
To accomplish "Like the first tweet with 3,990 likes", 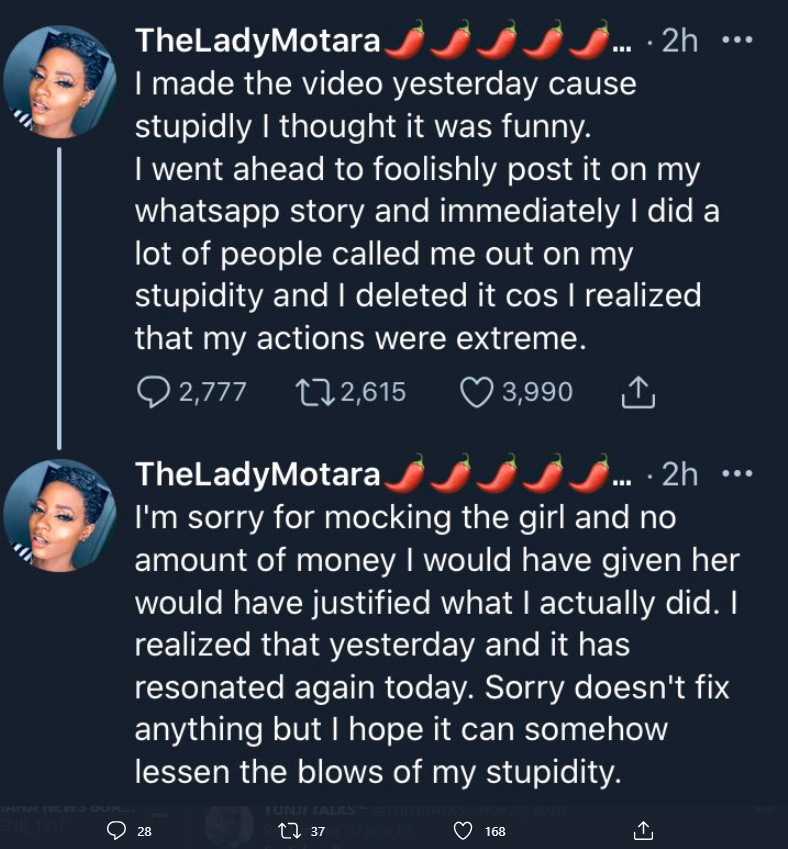I will tap(476, 392).
